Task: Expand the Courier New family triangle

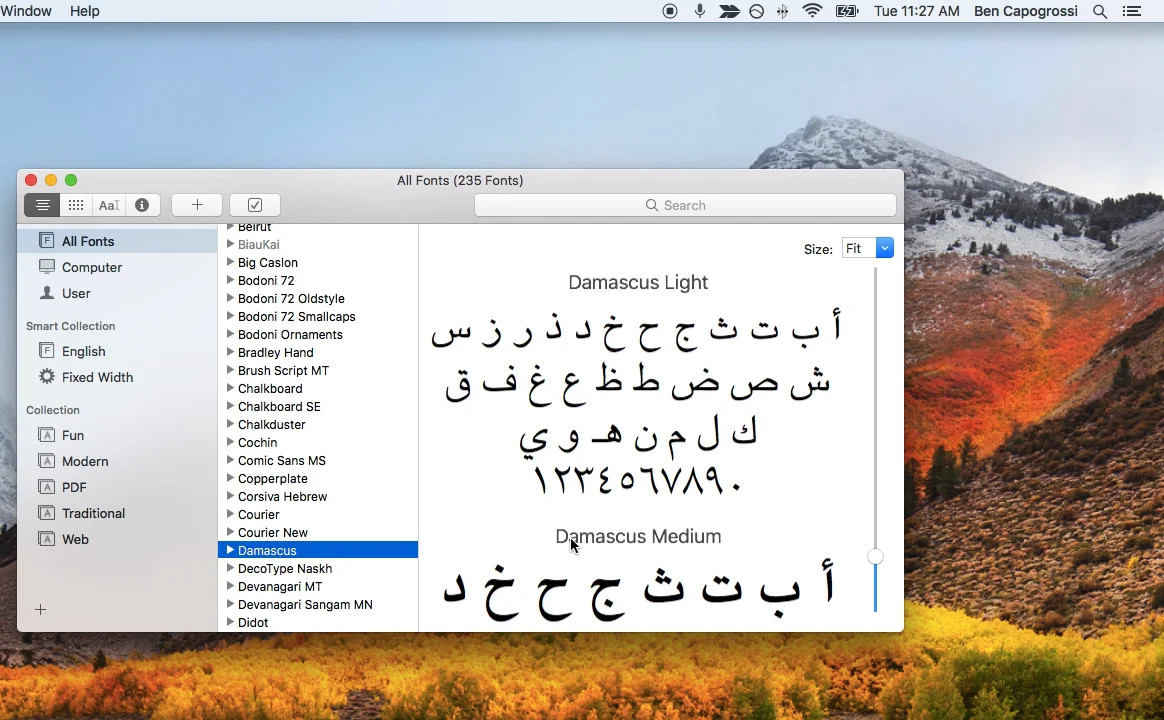Action: [230, 532]
